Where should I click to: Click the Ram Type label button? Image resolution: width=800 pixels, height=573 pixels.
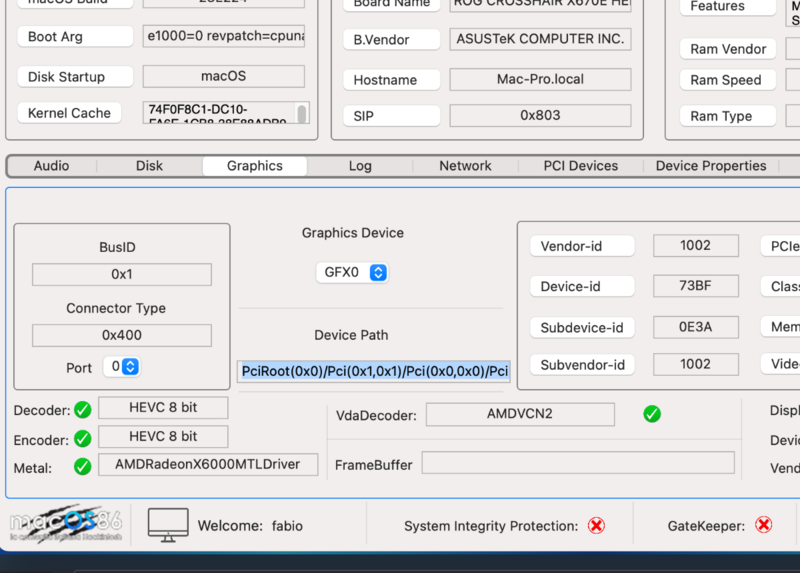pos(728,116)
